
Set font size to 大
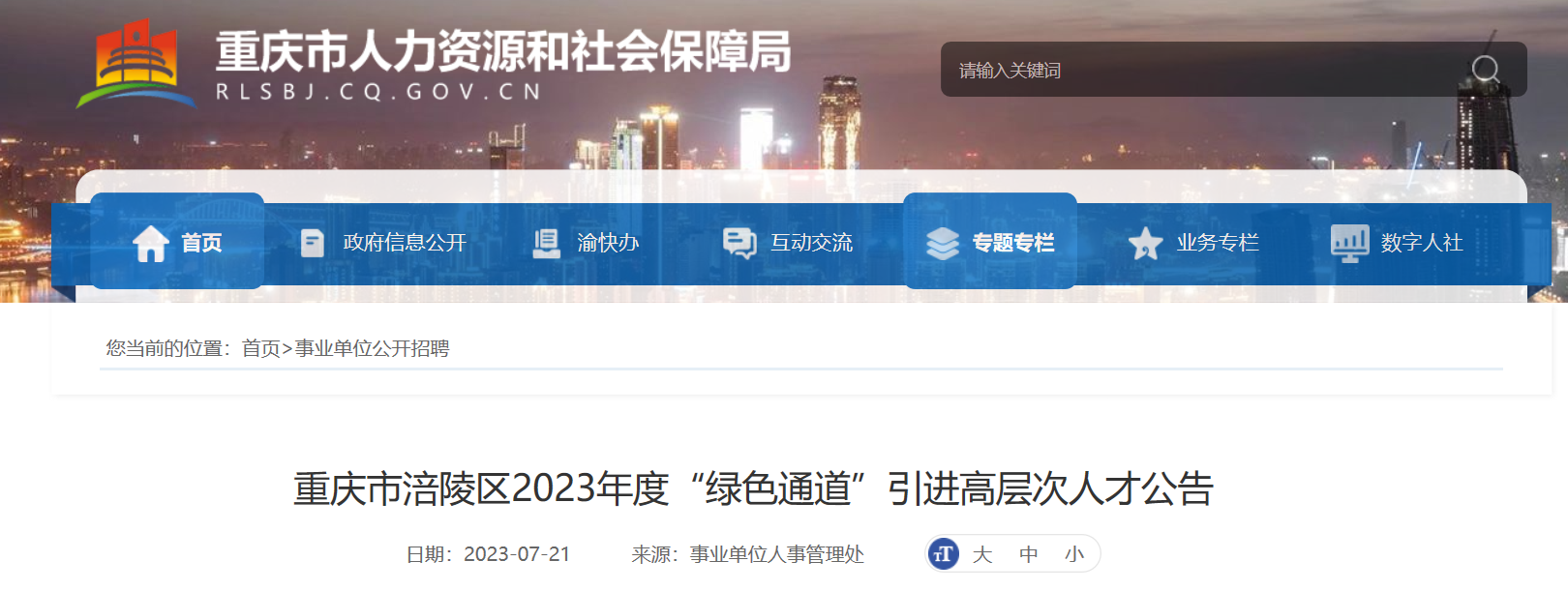coord(982,554)
